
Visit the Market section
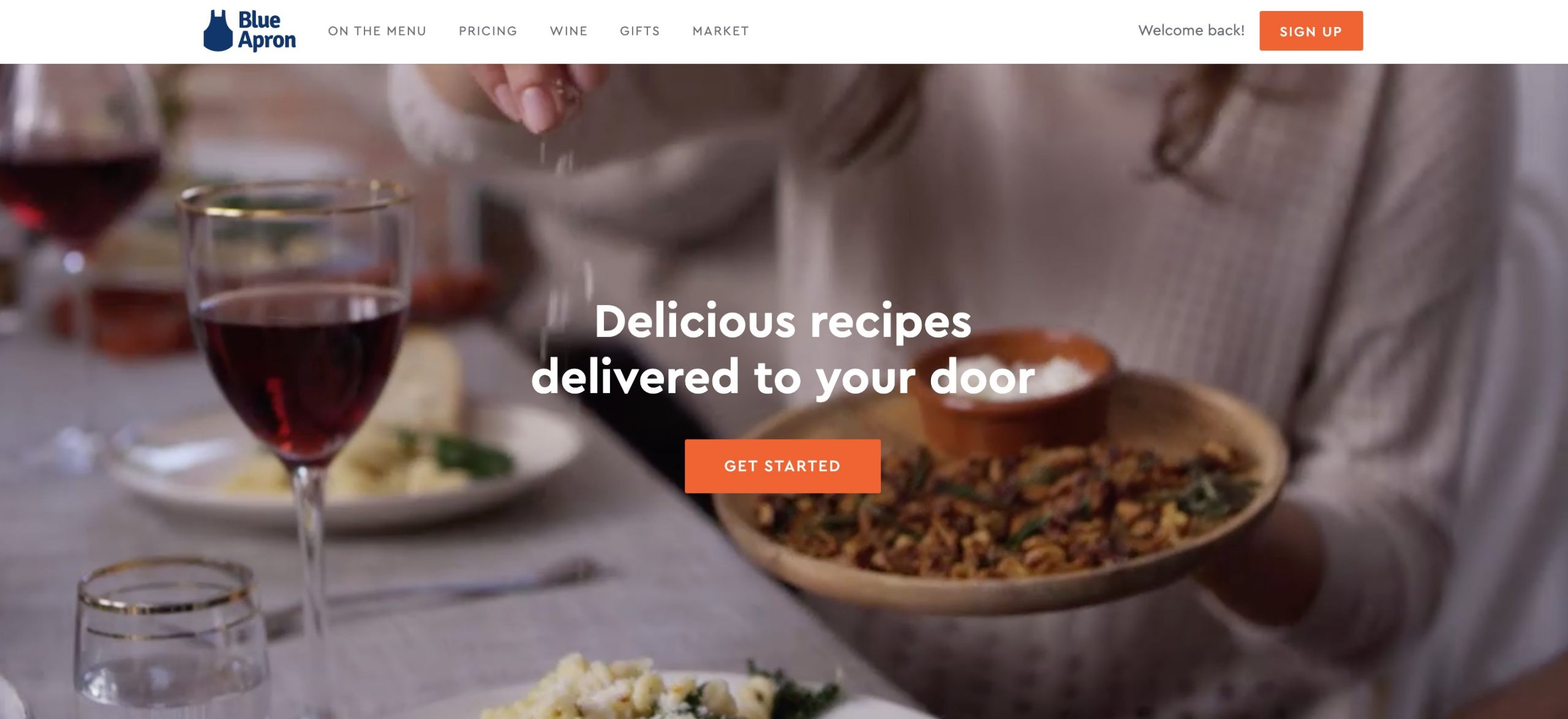[720, 31]
